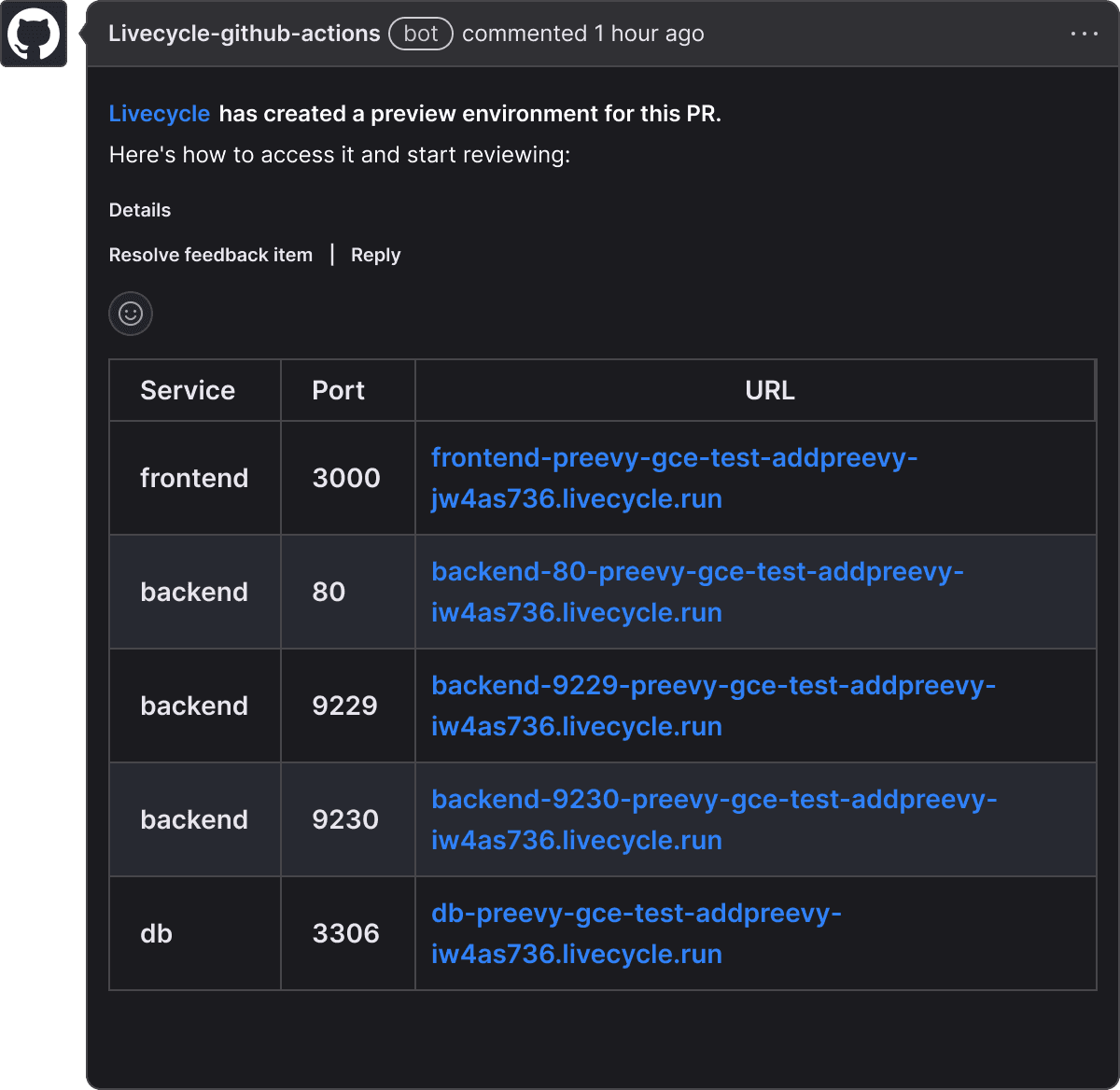Select the backend cell in the 9229 row

[194, 706]
